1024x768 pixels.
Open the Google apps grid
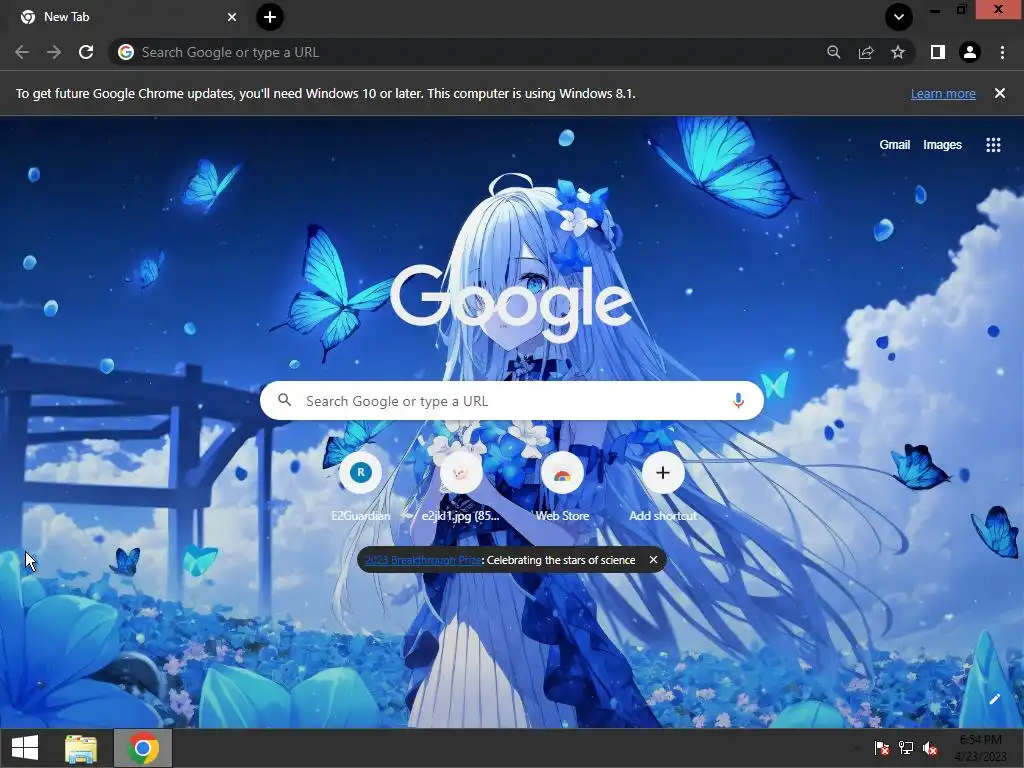(993, 144)
